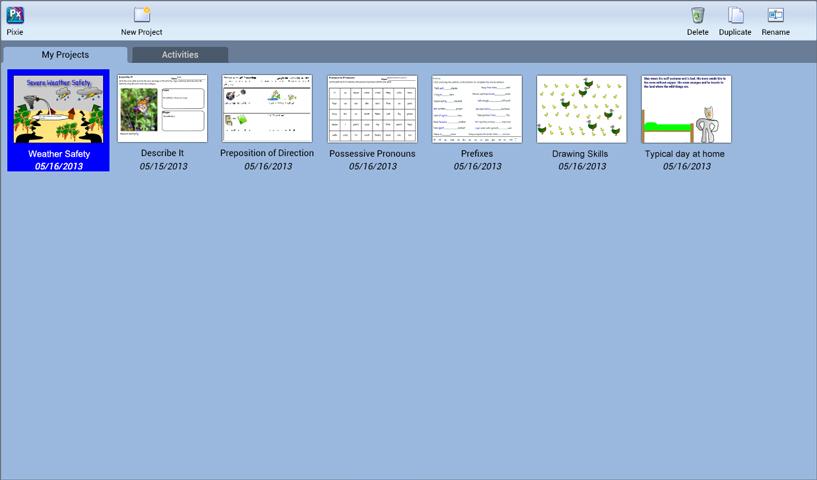Choose the Drawing Skills project thumbnail

581,109
